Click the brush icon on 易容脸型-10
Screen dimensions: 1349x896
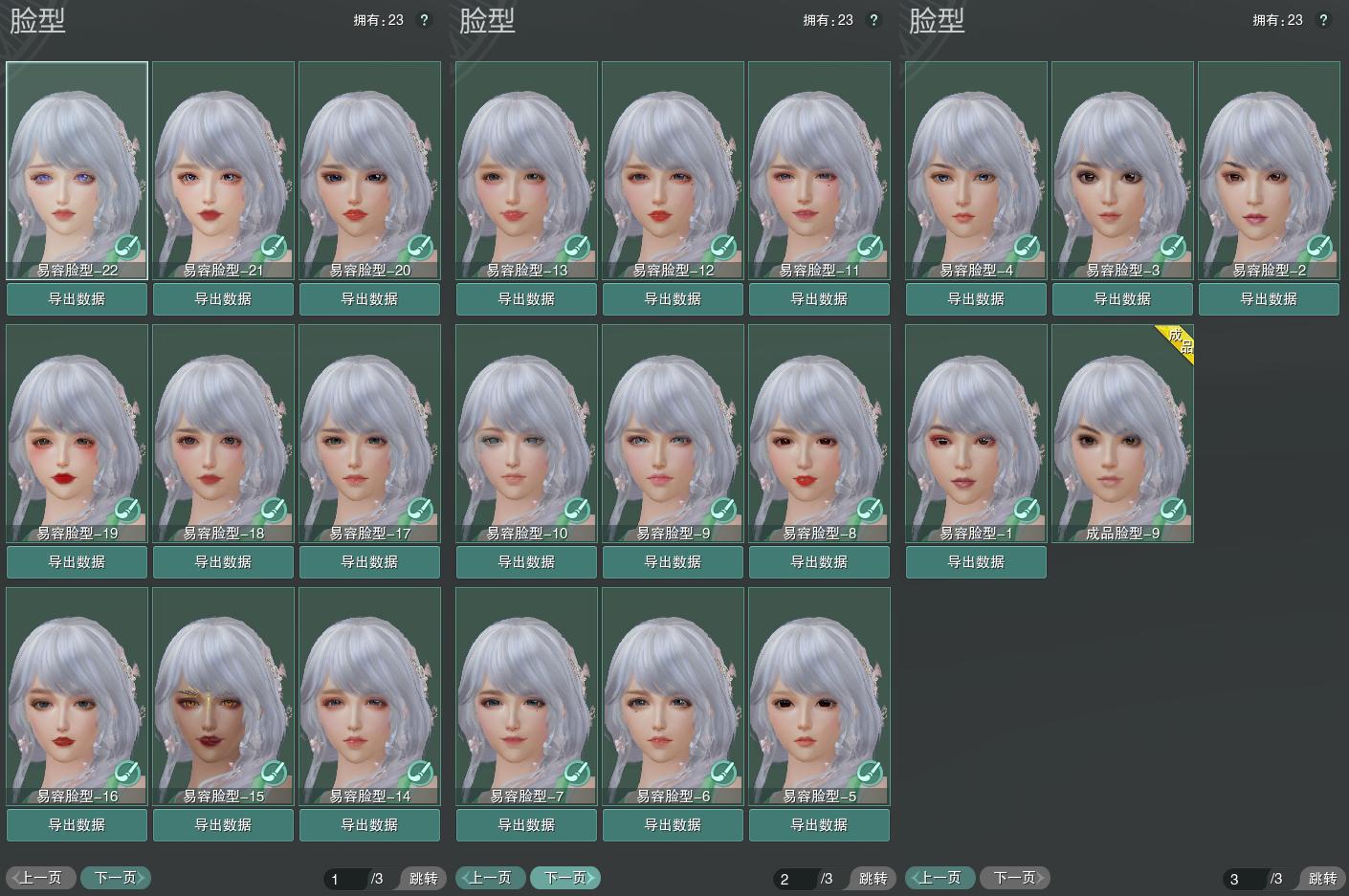577,511
